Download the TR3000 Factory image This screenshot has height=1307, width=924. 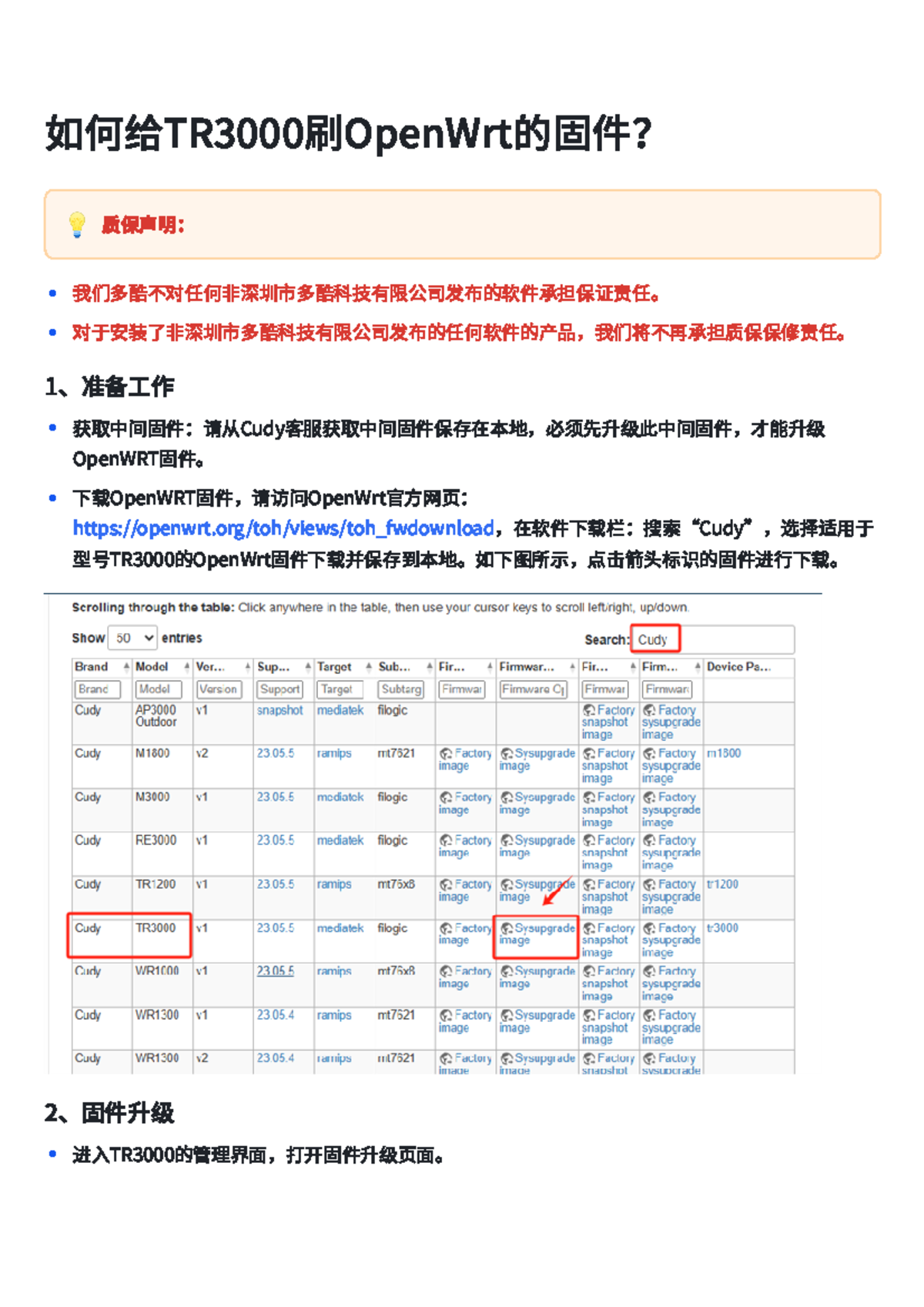[x=464, y=934]
